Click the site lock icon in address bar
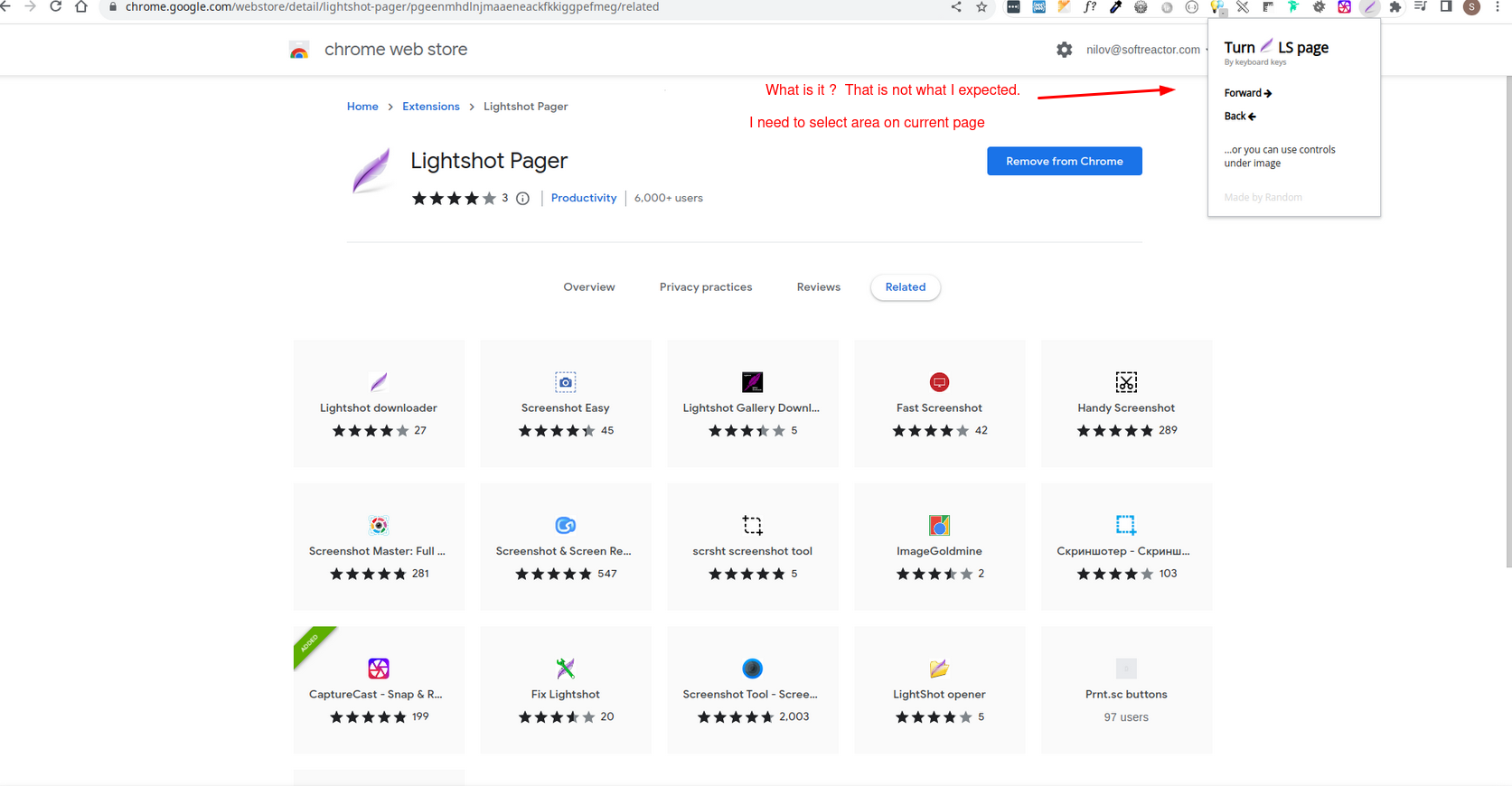Screen dimensions: 1512x786 pyautogui.click(x=112, y=6)
